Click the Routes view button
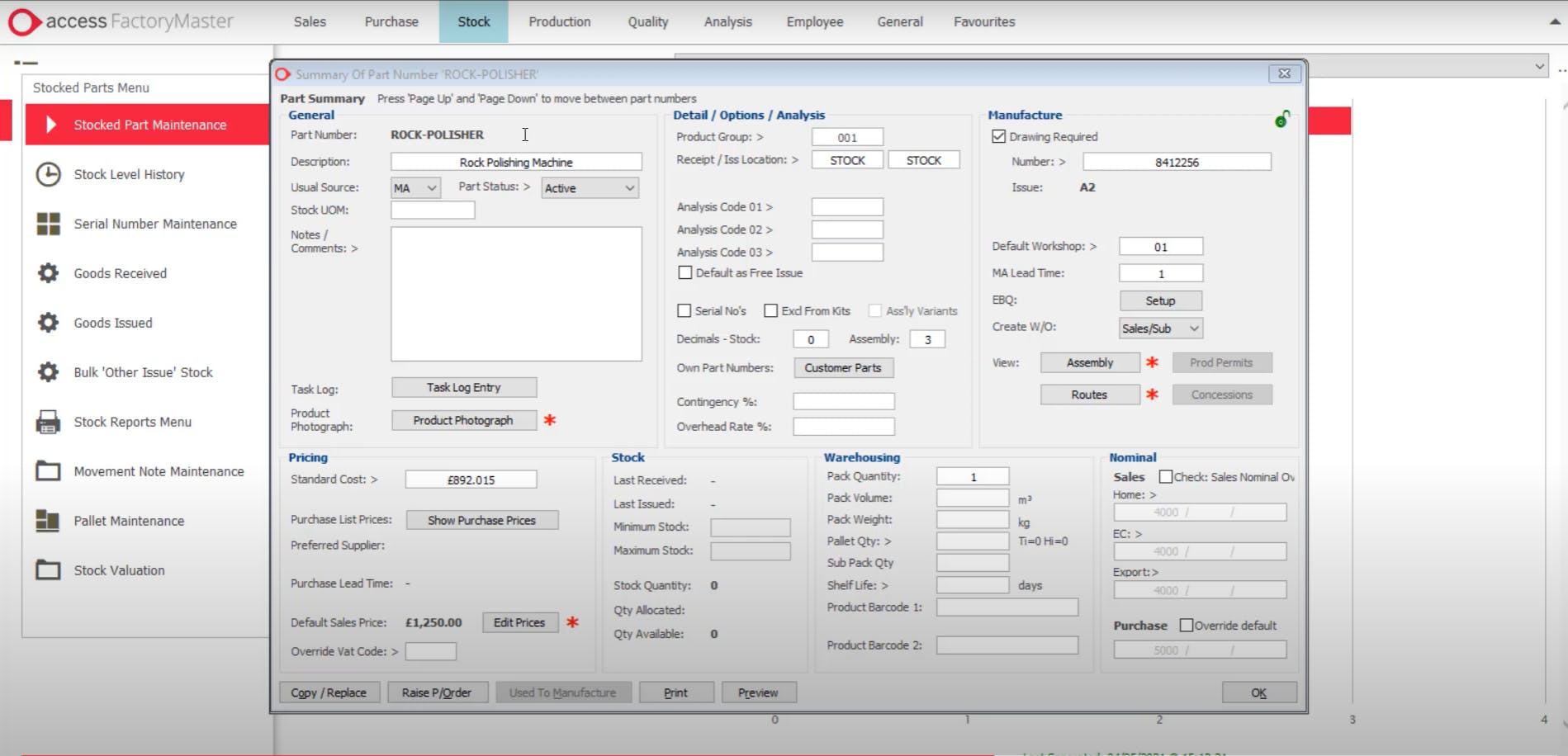 click(x=1090, y=395)
